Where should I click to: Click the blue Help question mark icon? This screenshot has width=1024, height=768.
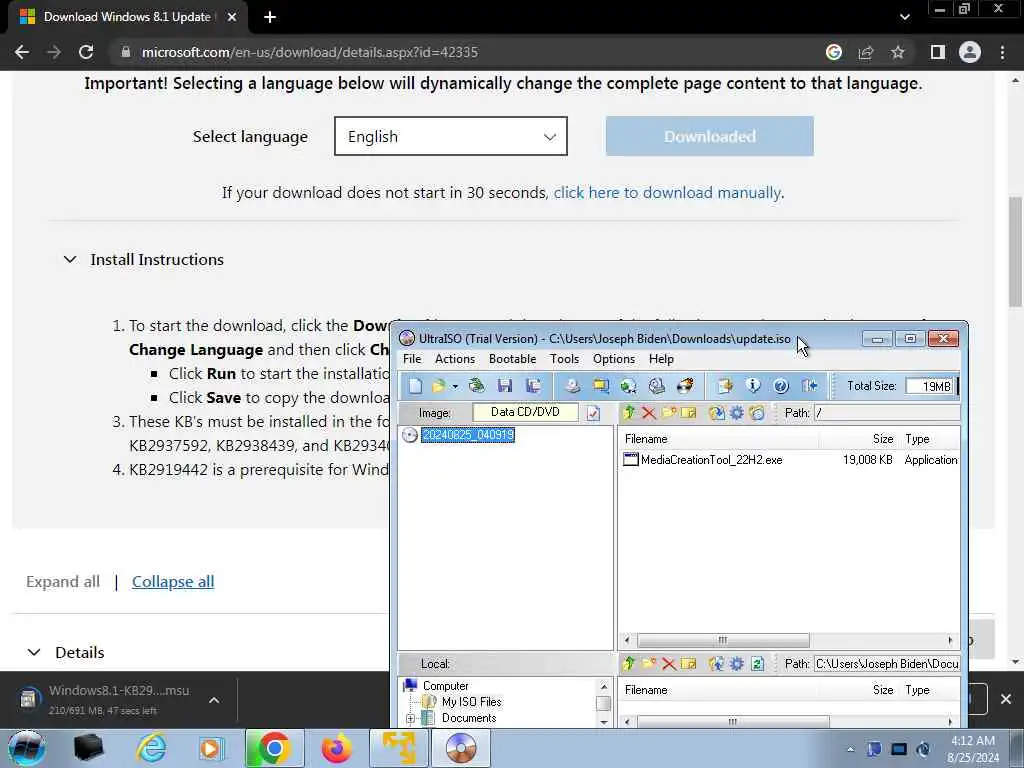pos(781,386)
